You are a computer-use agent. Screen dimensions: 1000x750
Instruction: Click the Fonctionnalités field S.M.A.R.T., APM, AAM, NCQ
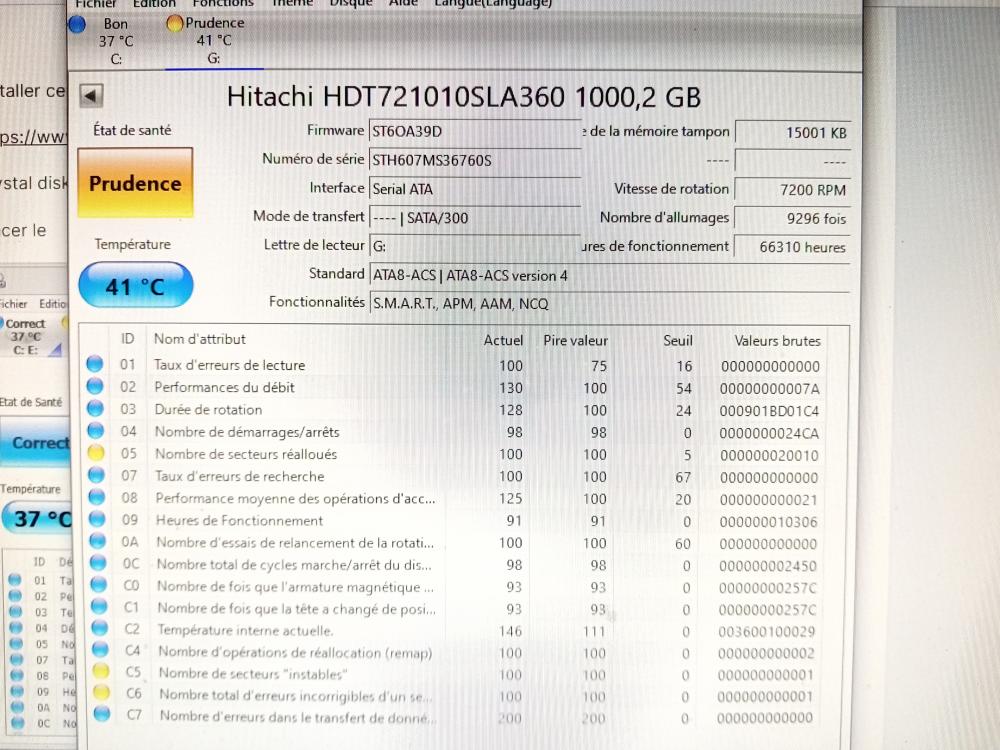609,304
